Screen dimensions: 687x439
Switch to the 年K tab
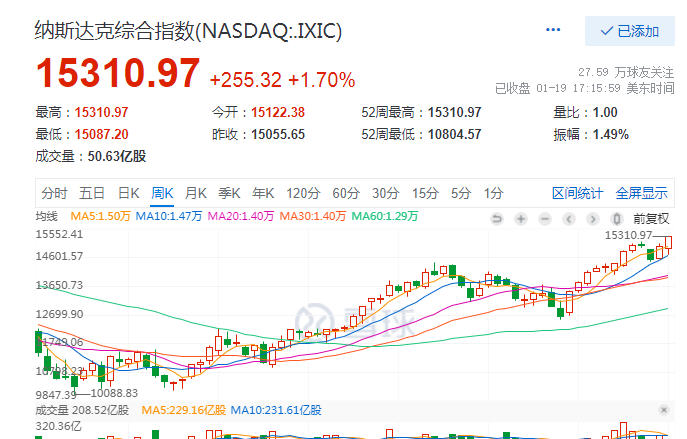tap(263, 193)
